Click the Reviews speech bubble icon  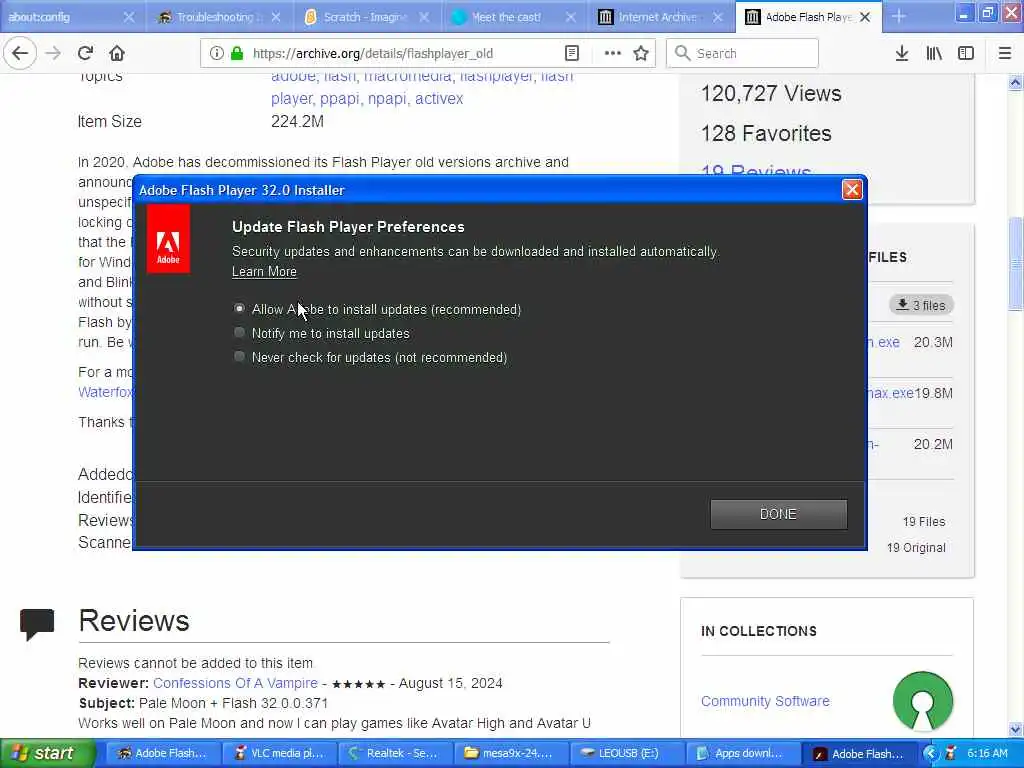click(37, 624)
